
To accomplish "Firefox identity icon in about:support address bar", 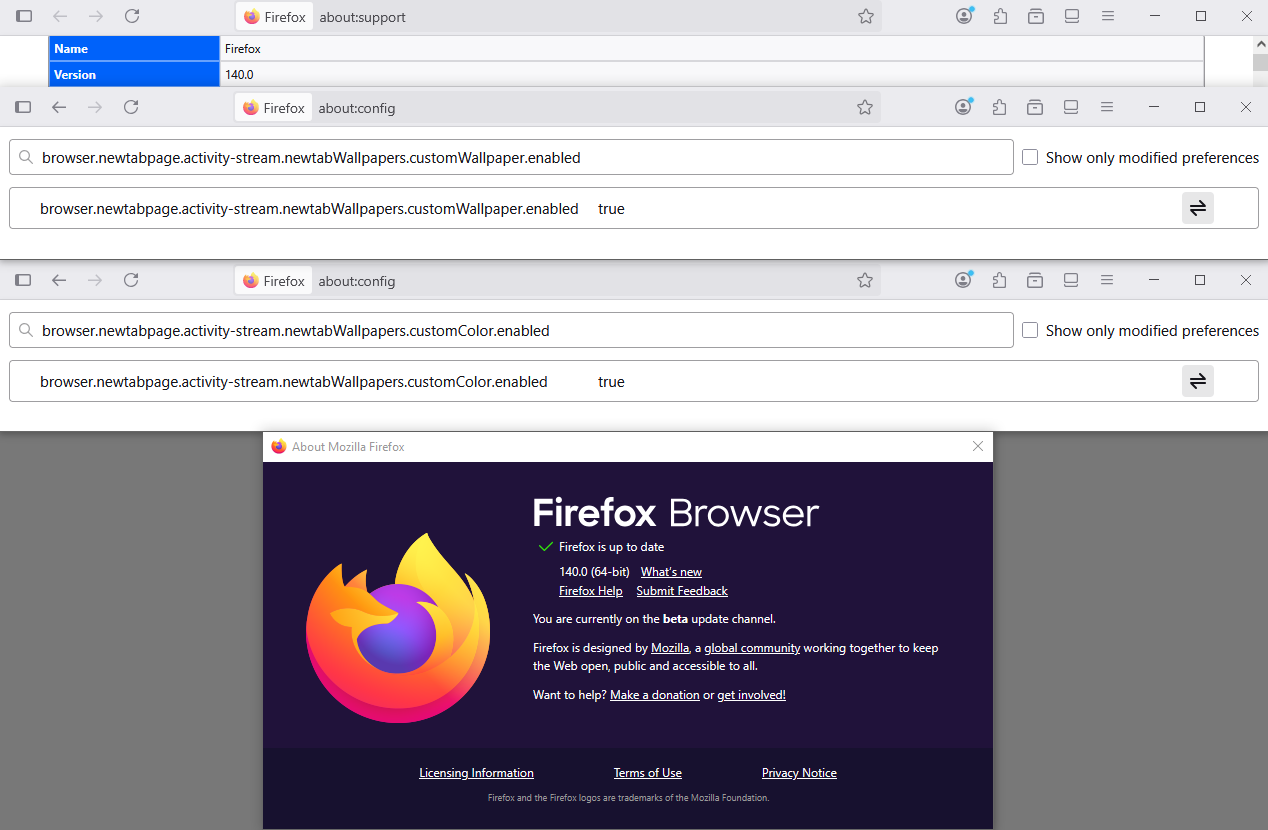I will 275,16.
